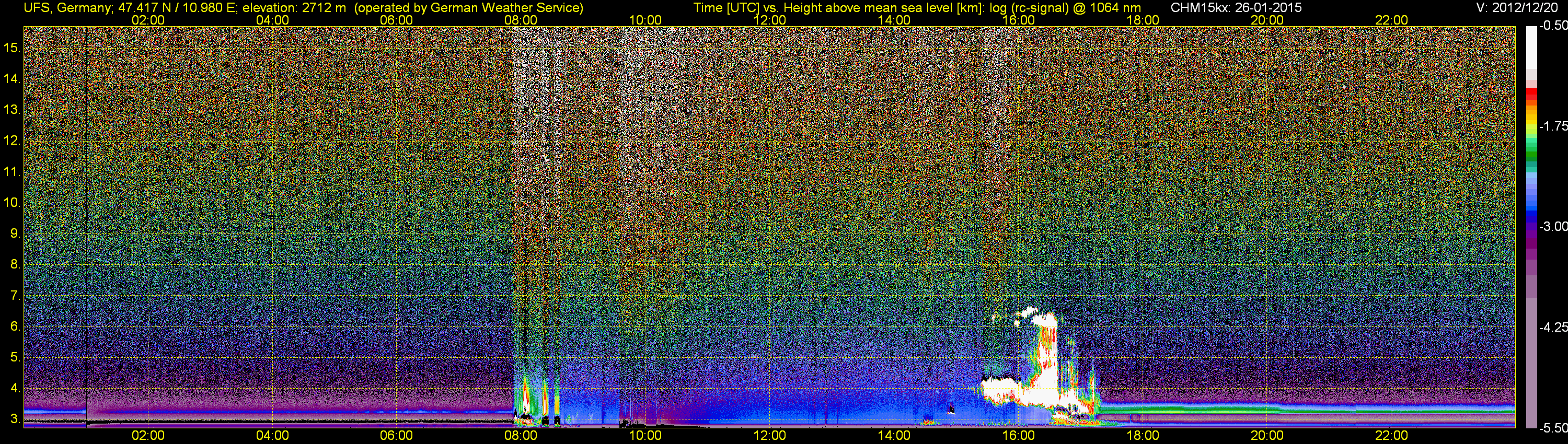Click the '-5.50' color scale value
This screenshot has height=444, width=1568.
(x=1553, y=428)
